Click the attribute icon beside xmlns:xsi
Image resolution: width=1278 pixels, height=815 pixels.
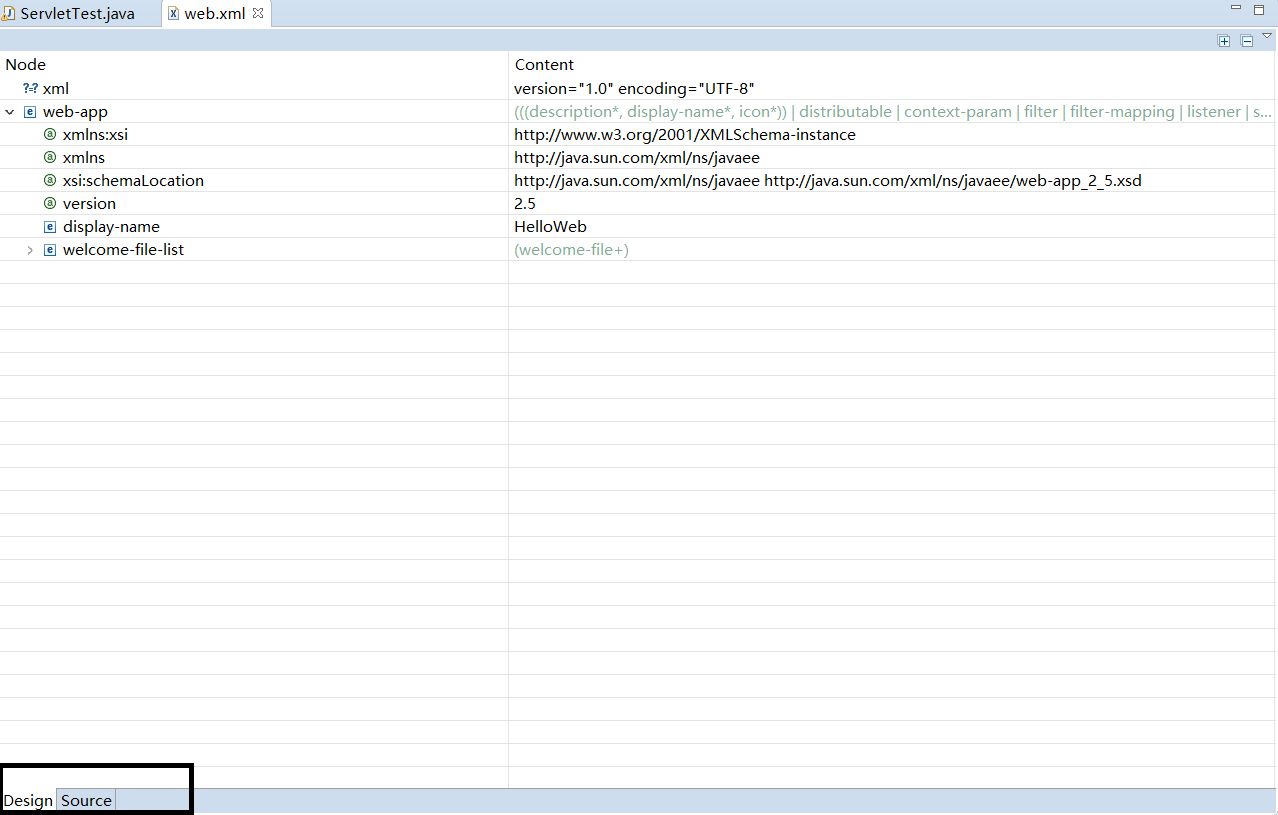tap(49, 134)
